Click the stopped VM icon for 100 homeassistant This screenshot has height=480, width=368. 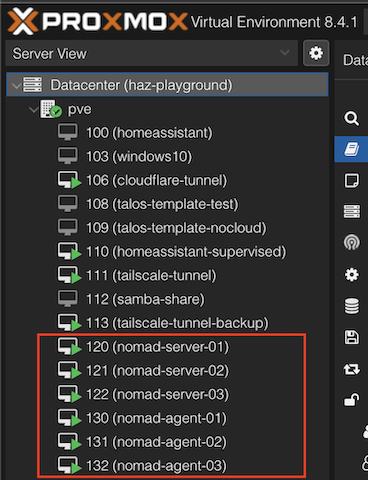click(x=68, y=132)
